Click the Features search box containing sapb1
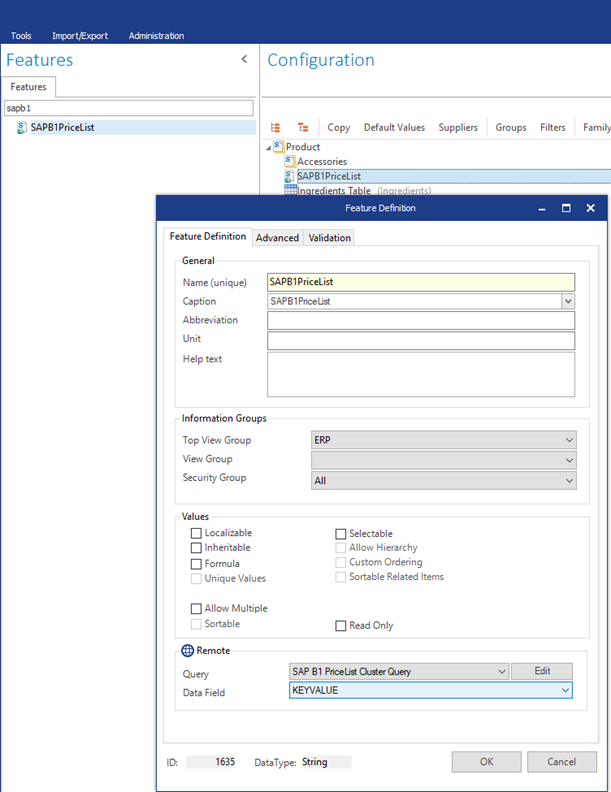The width and height of the screenshot is (611, 792). pyautogui.click(x=129, y=108)
